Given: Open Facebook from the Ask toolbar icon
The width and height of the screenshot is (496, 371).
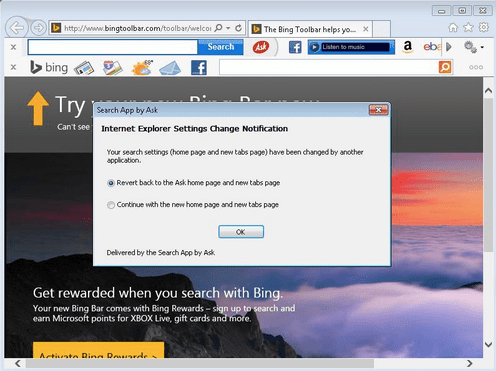Looking at the screenshot, I should 295,47.
